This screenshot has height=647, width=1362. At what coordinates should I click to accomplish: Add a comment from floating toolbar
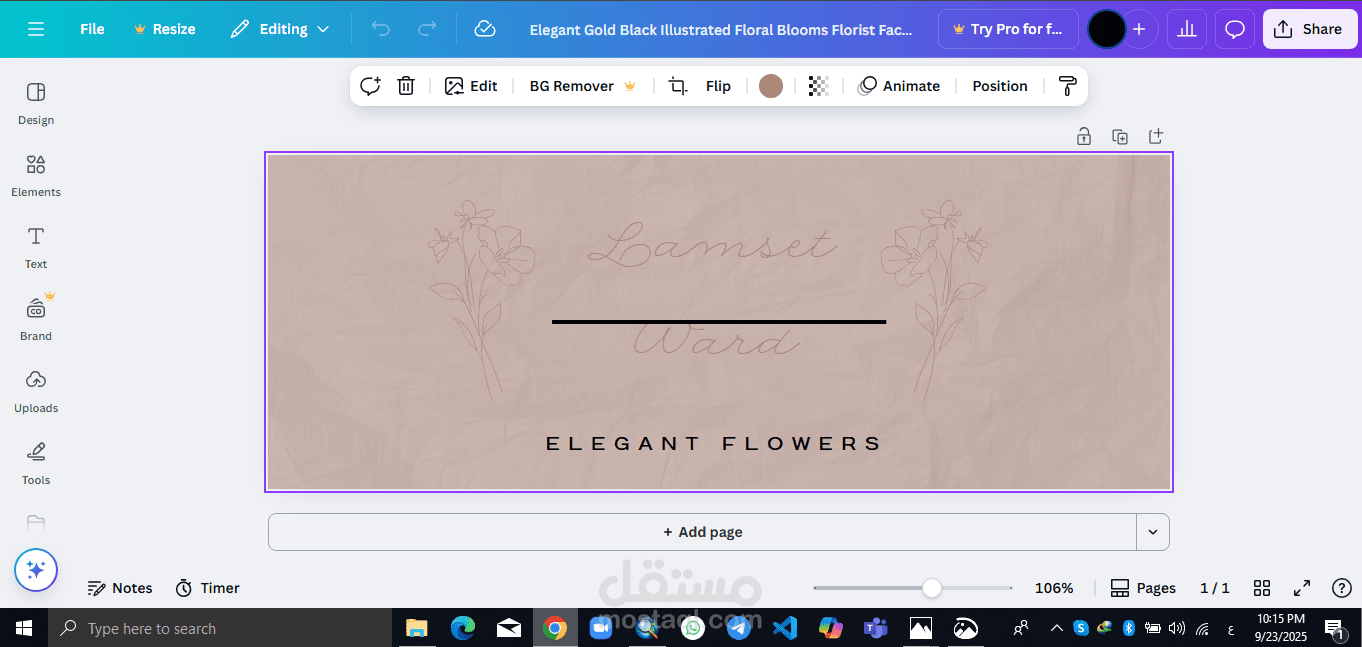tap(371, 86)
